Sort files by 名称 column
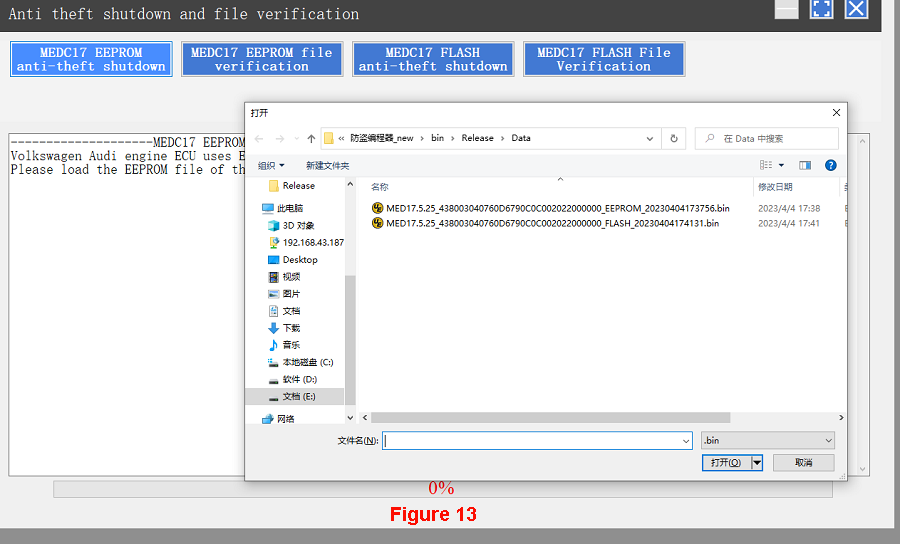900x544 pixels. (380, 187)
